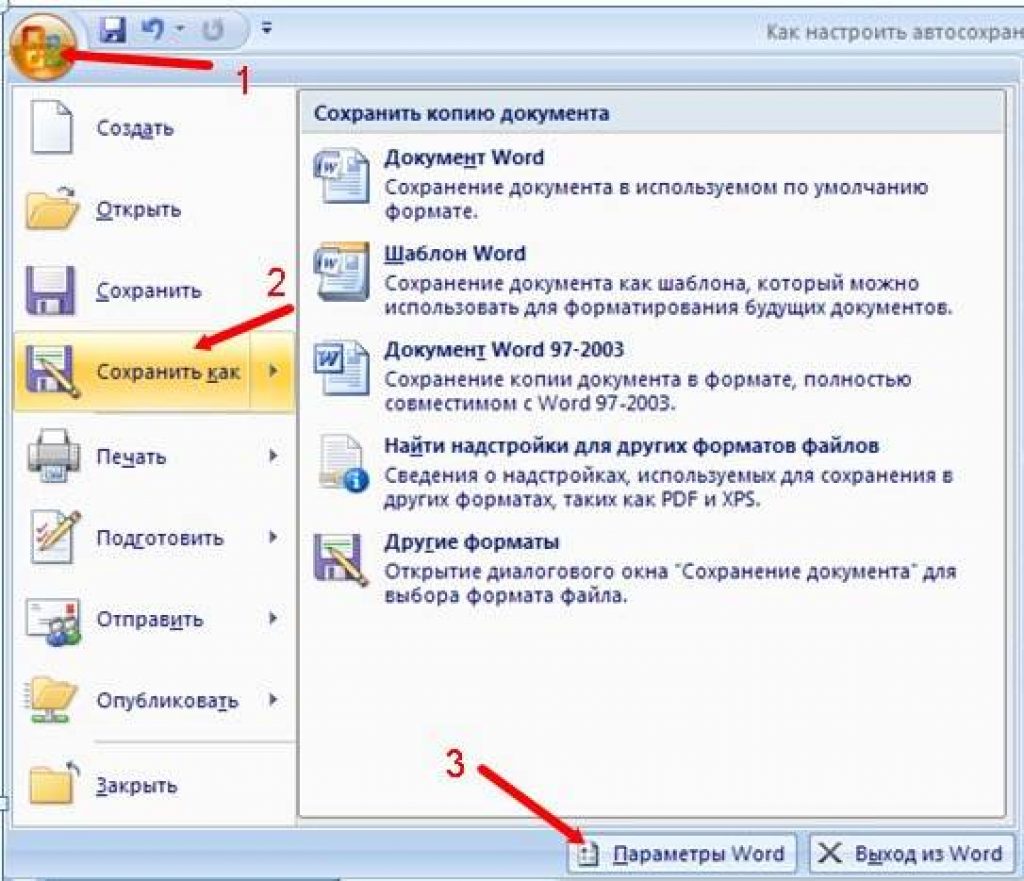
Task: Click the Параметры Word button
Action: [682, 854]
